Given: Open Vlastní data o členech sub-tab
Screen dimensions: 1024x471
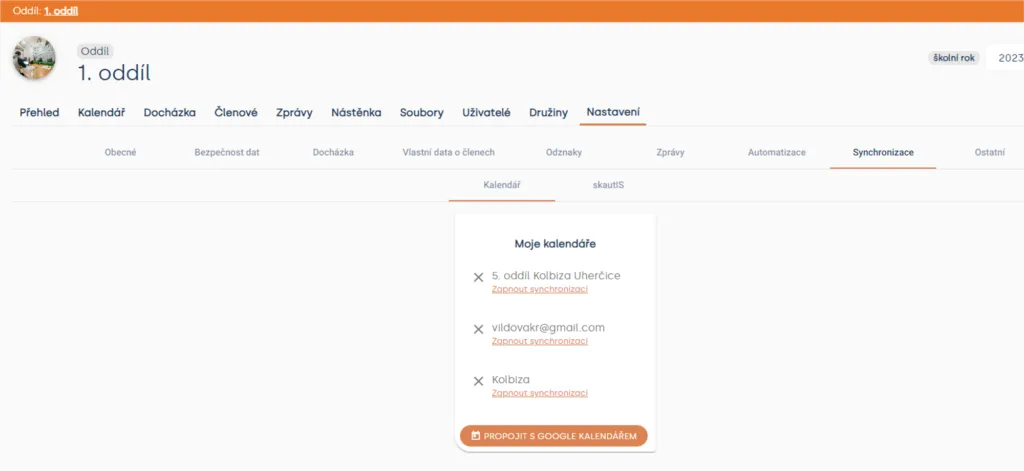Looking at the screenshot, I should [448, 152].
